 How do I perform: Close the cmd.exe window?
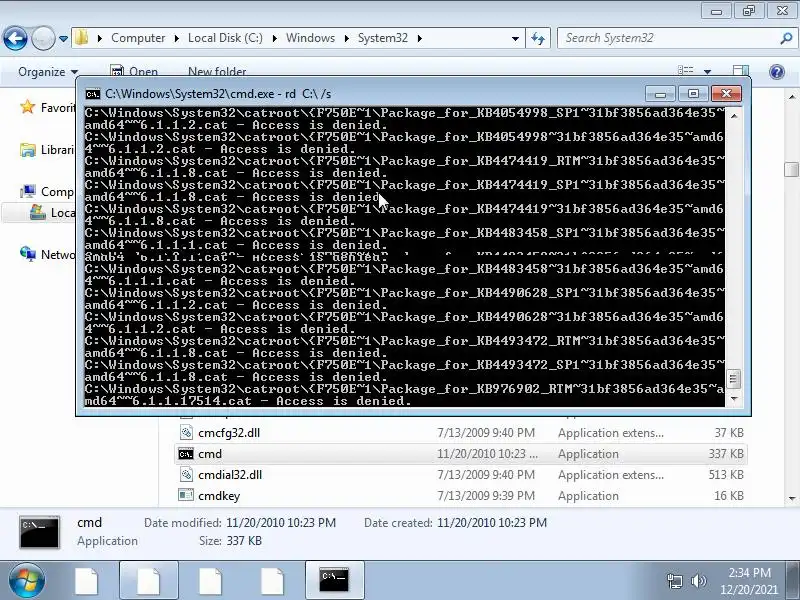726,94
